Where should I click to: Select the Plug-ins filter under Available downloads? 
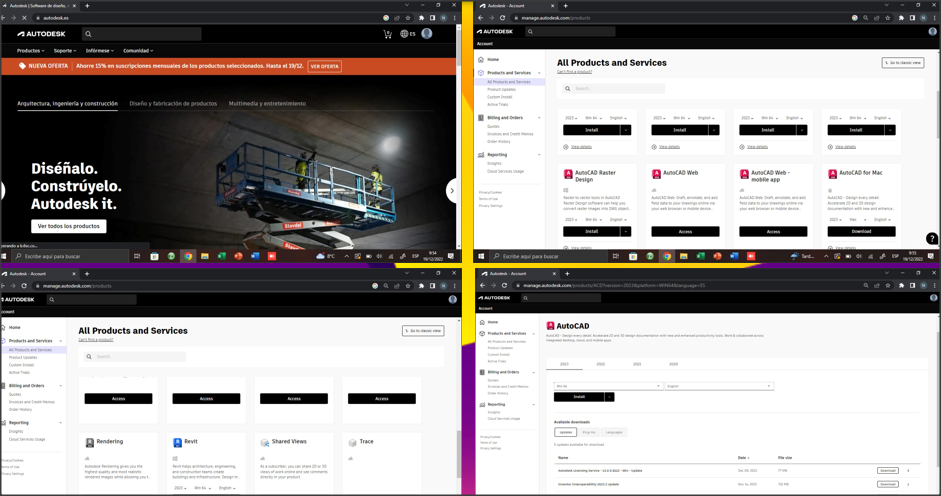click(589, 433)
